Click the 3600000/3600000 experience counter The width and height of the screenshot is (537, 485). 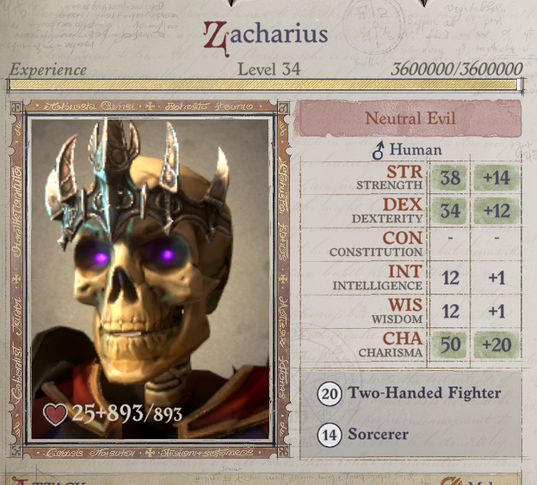(457, 69)
